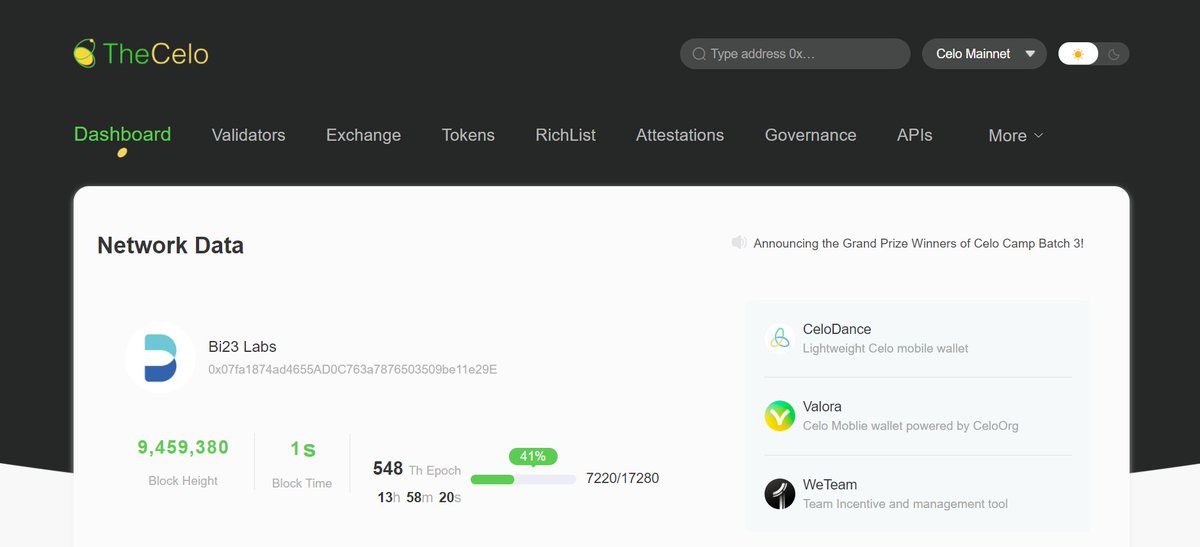Click the Network Data heading
Image resolution: width=1200 pixels, height=547 pixels.
click(x=170, y=245)
